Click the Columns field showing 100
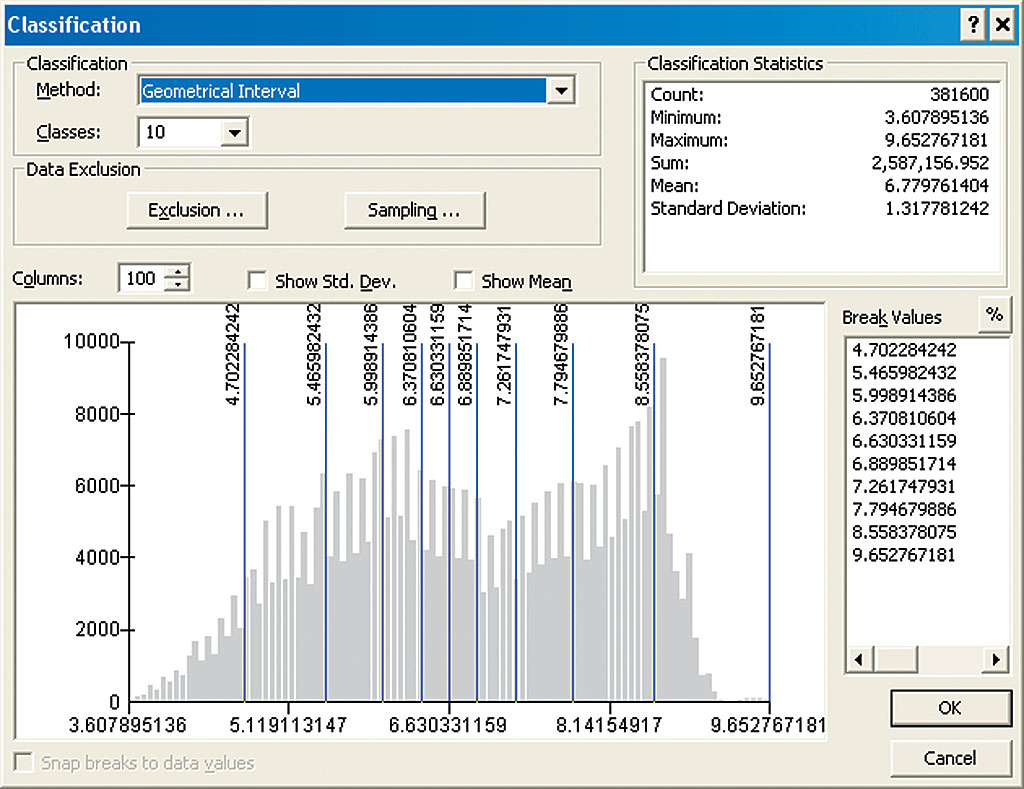Image resolution: width=1024 pixels, height=789 pixels. pyautogui.click(x=141, y=278)
